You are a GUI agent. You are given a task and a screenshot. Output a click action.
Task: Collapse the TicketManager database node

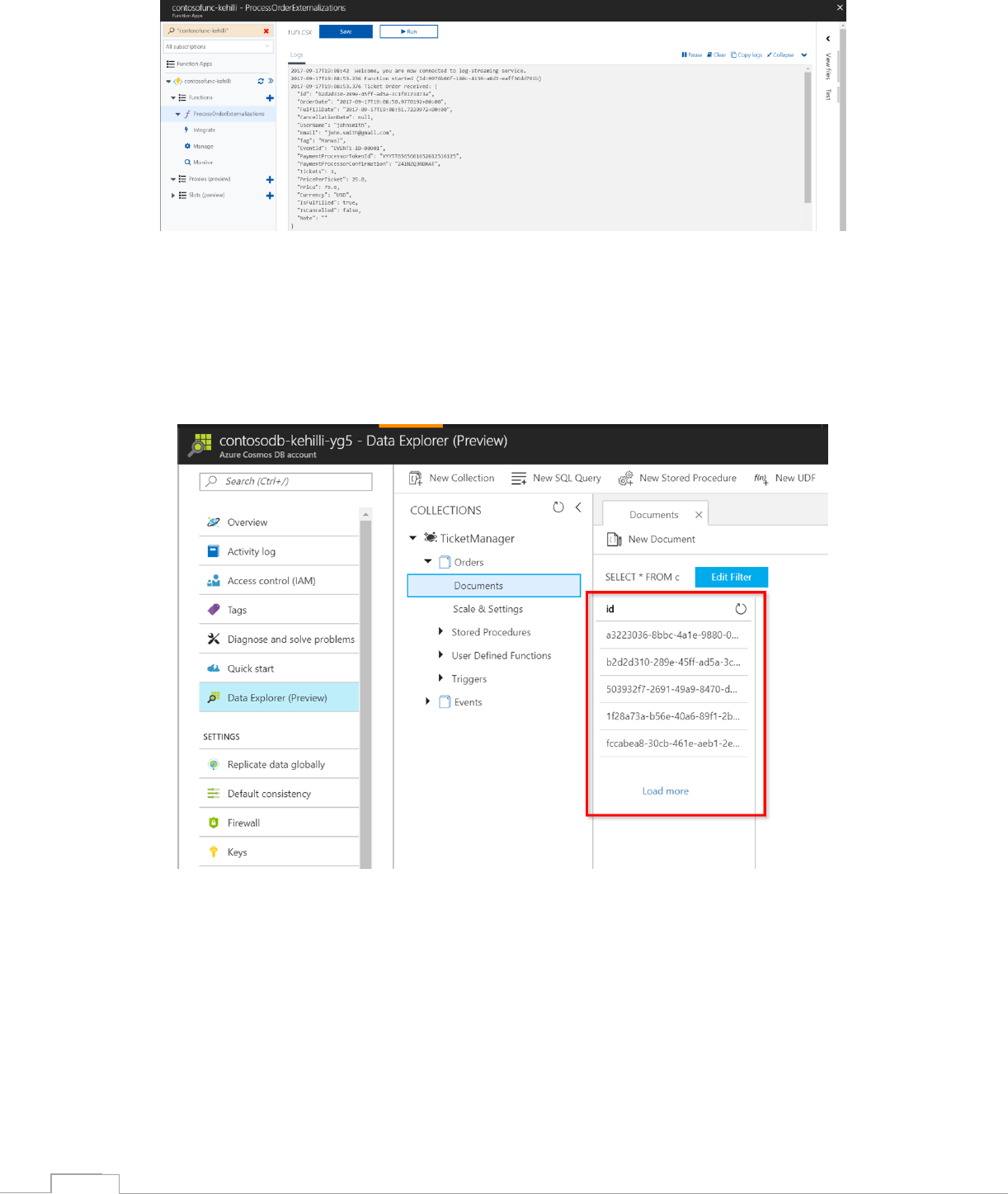(x=413, y=538)
